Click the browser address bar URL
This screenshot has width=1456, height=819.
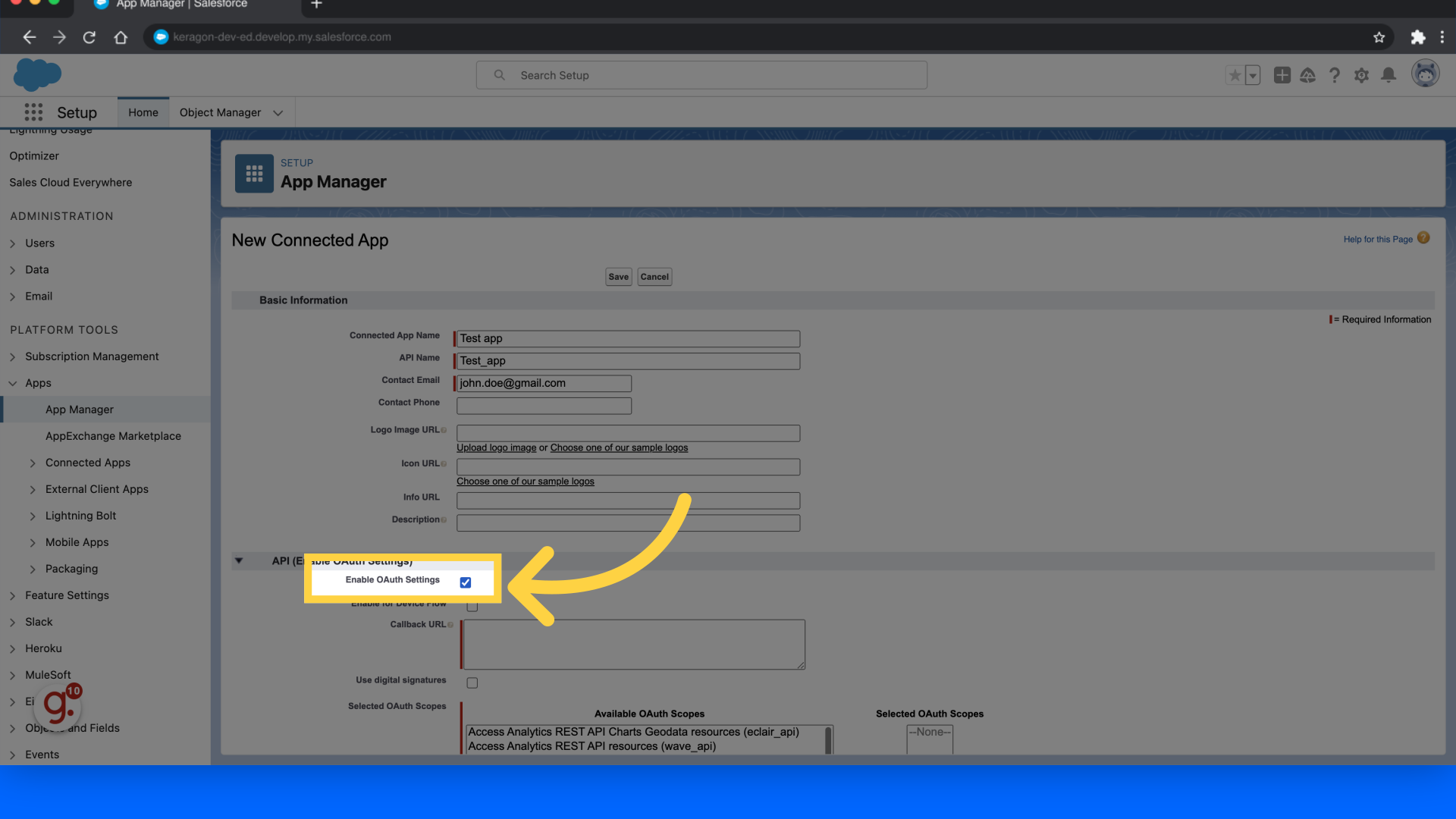coord(282,36)
